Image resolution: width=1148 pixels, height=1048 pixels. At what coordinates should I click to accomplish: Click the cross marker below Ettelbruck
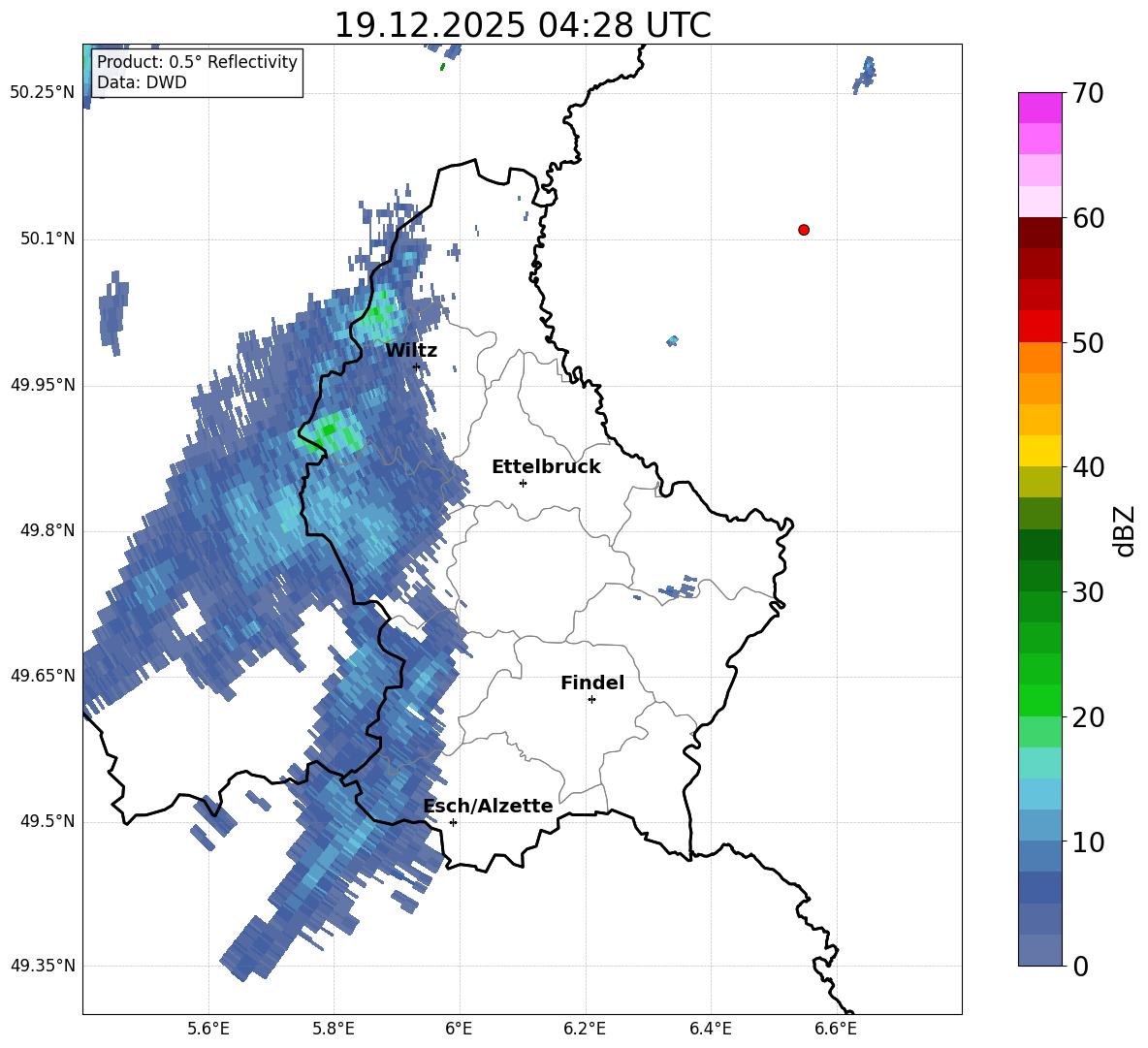pyautogui.click(x=523, y=483)
